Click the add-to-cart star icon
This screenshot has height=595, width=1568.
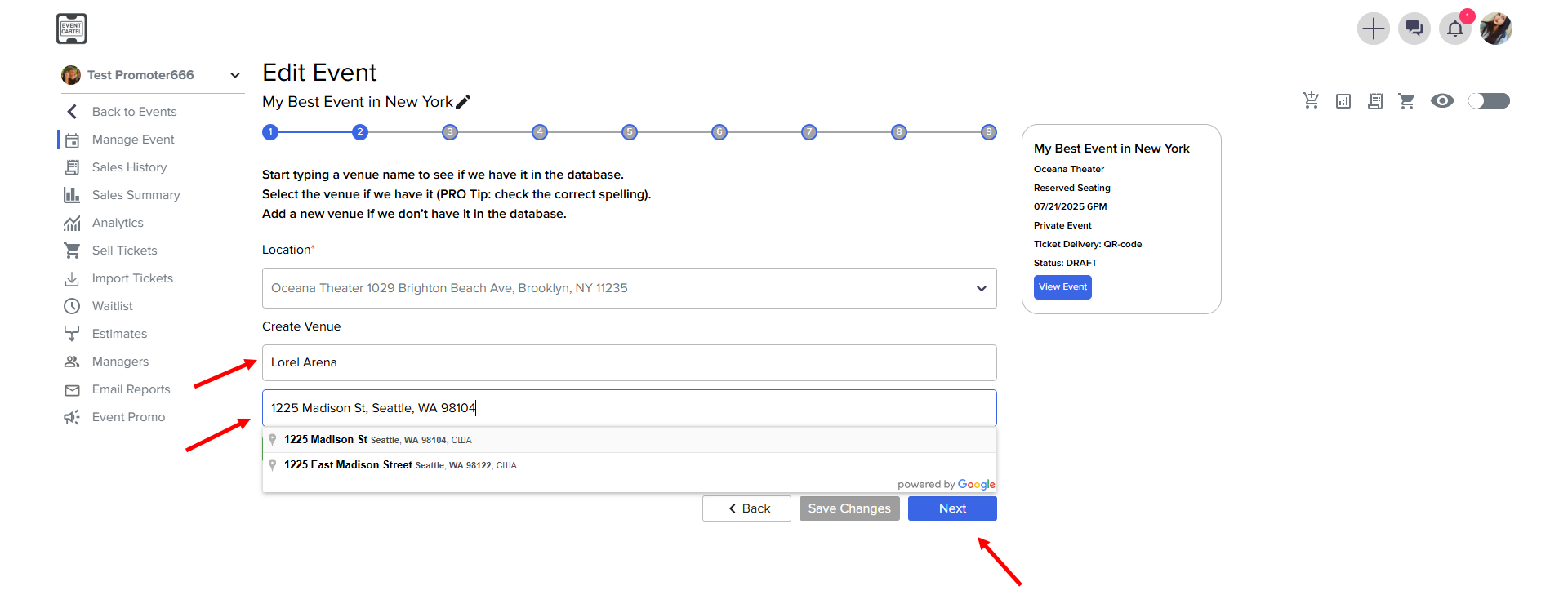(1311, 100)
